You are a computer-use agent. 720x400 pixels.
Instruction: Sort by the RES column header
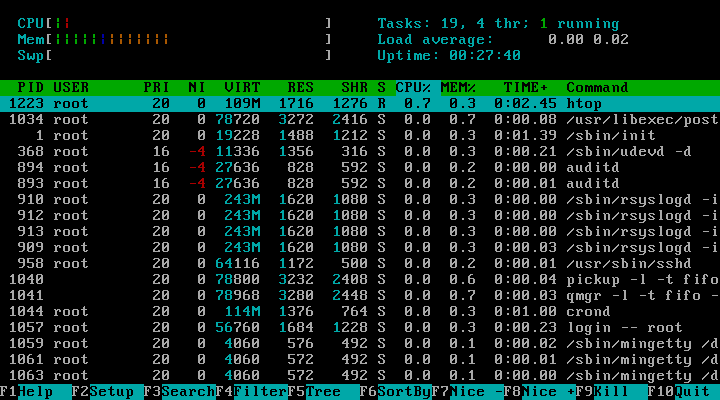301,88
